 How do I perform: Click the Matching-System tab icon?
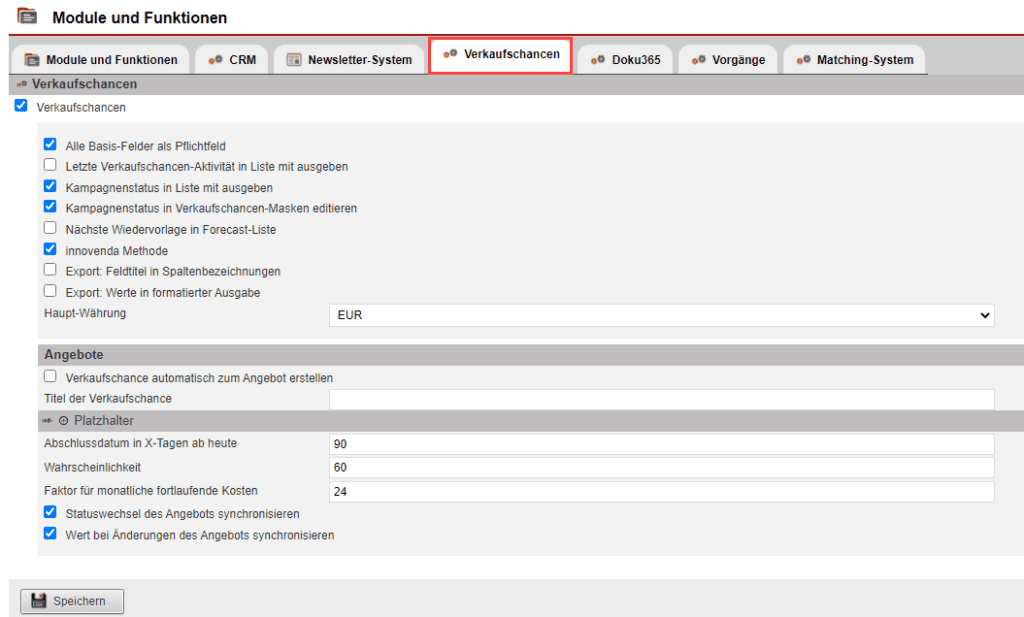(803, 59)
